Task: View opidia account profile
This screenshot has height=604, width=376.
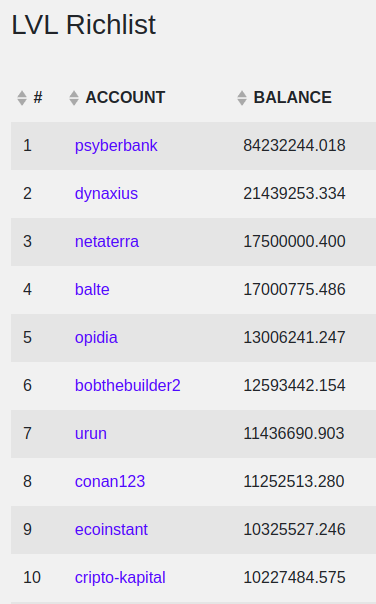Action: (96, 337)
